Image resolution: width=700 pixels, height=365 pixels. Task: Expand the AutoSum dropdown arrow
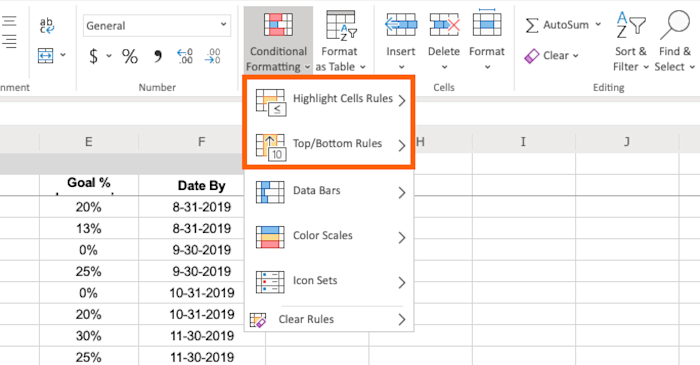coord(598,25)
